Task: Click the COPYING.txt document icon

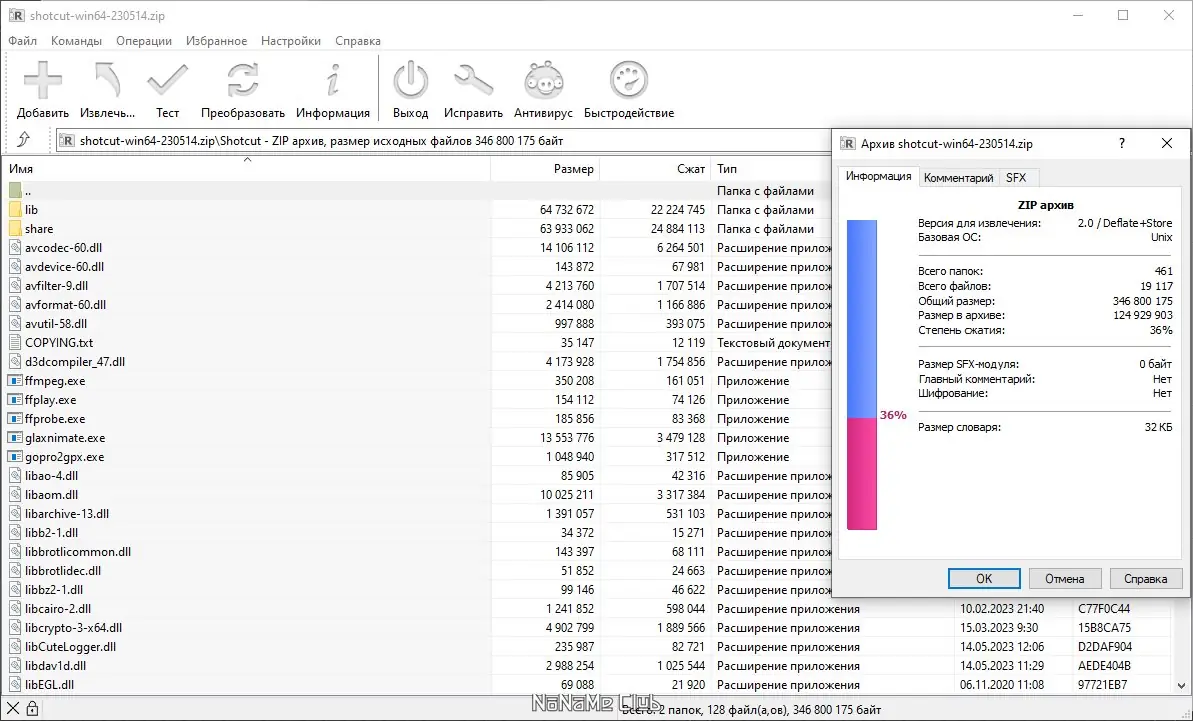Action: click(15, 343)
